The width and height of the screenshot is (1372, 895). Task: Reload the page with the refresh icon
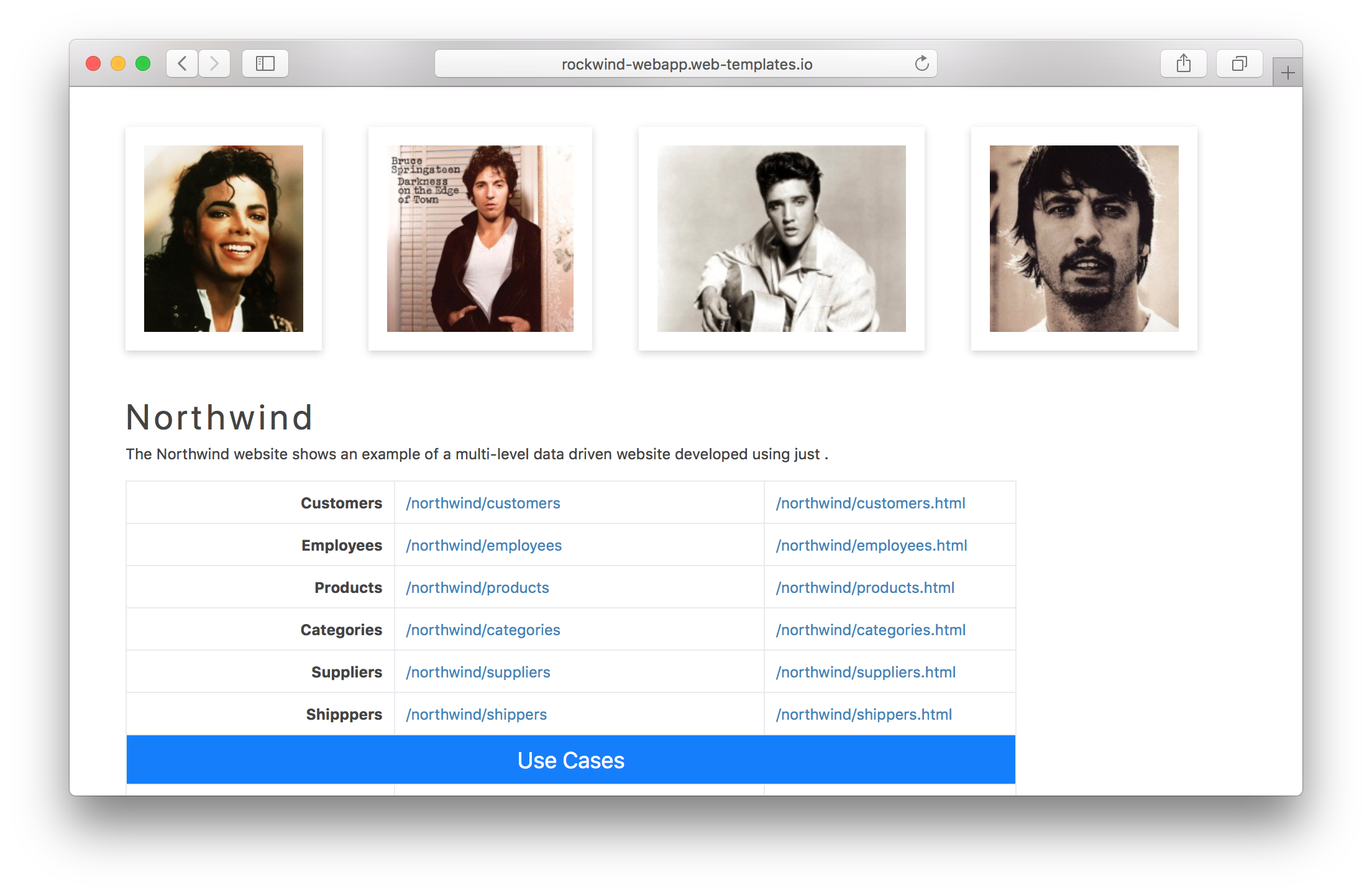click(x=922, y=63)
